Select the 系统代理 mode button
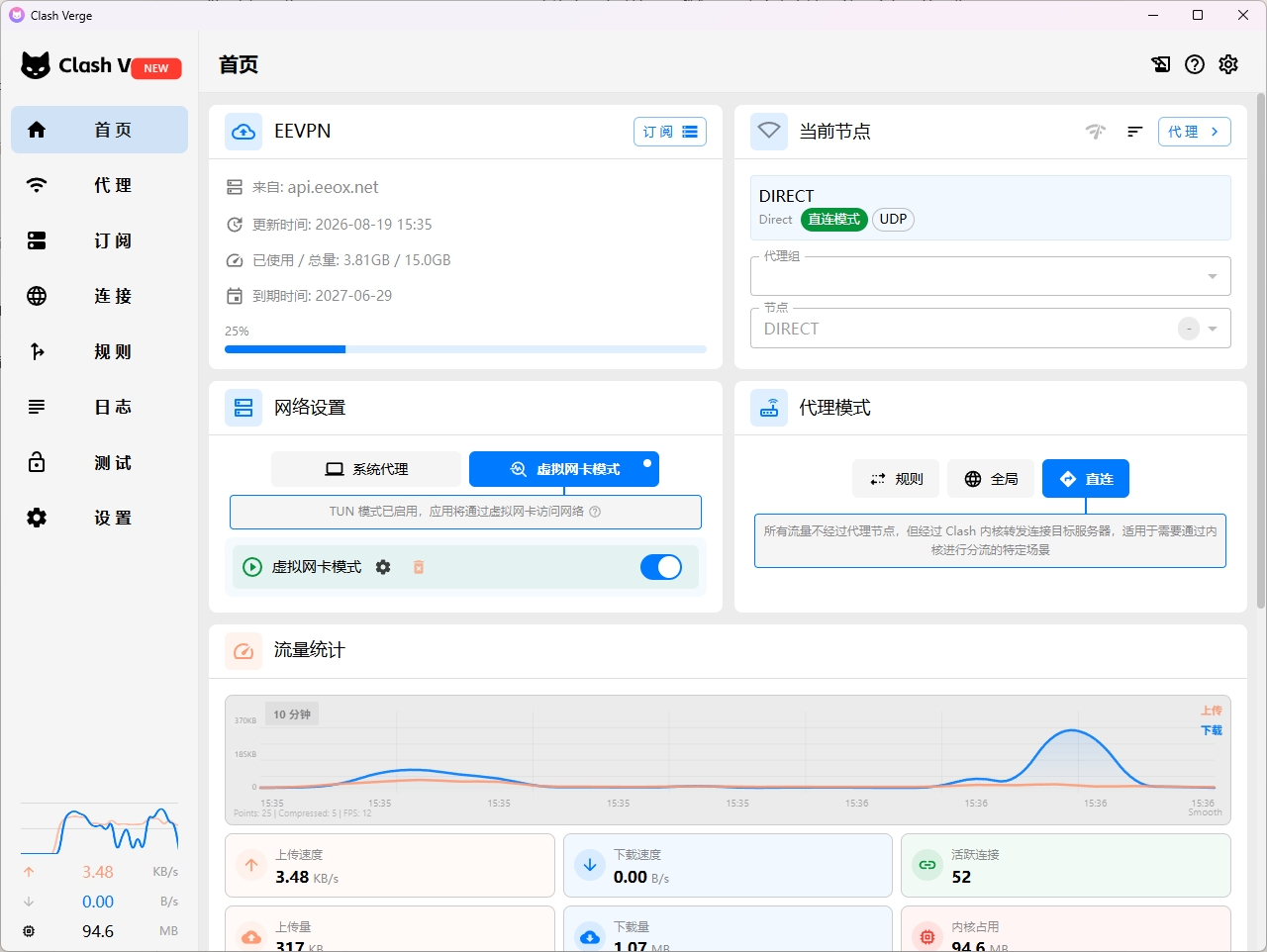This screenshot has height=952, width=1267. pos(366,469)
